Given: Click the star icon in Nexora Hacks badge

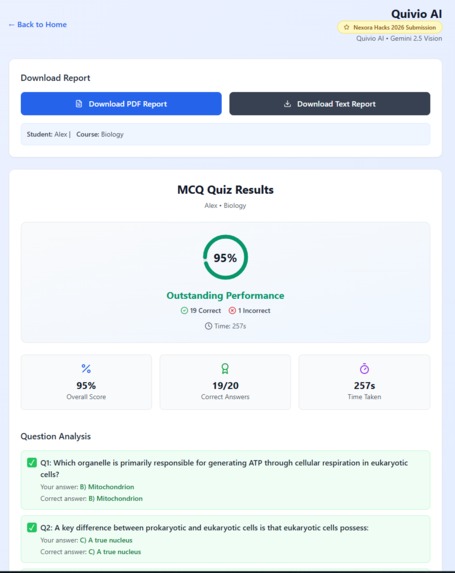Looking at the screenshot, I should point(346,27).
